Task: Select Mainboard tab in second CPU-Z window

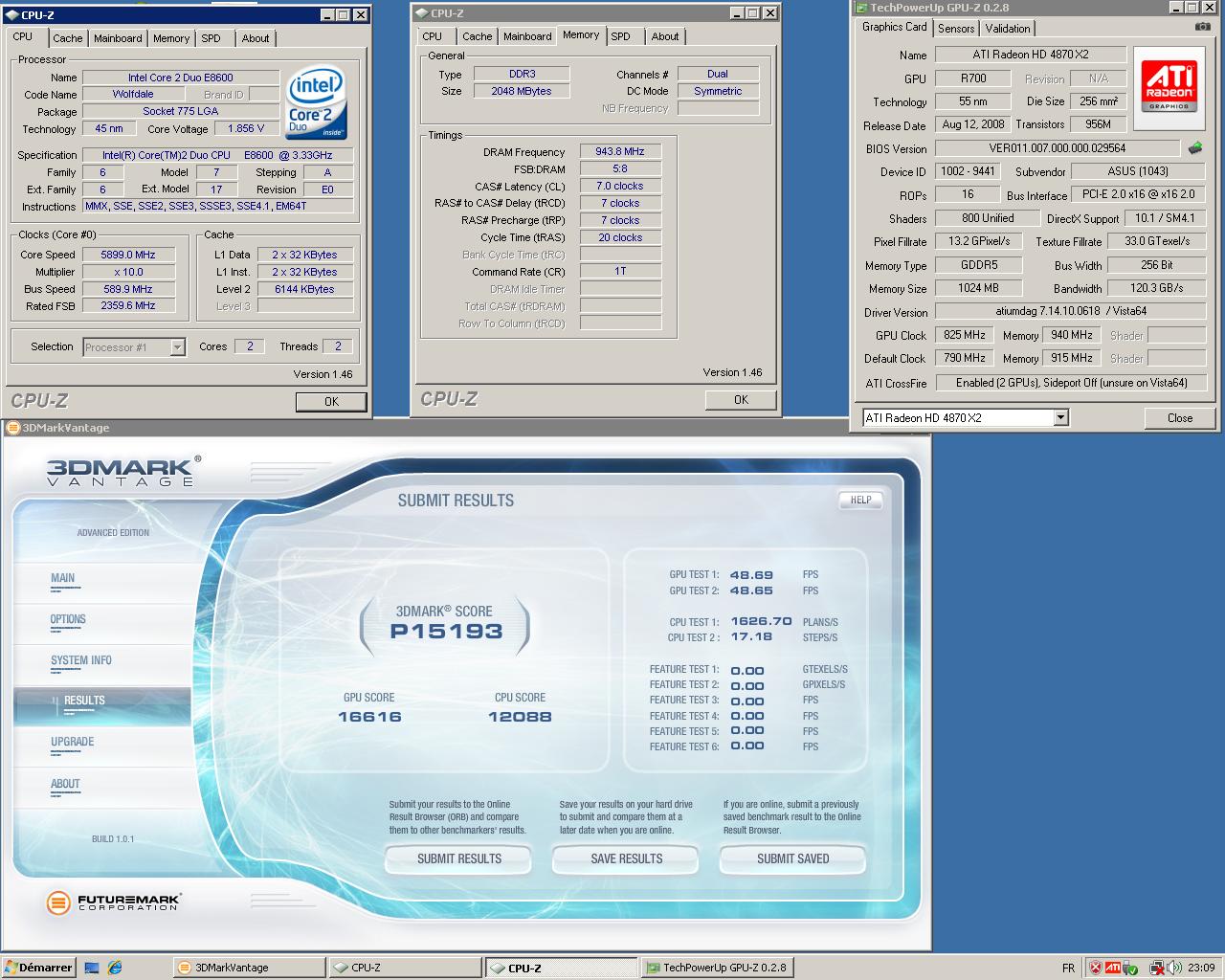Action: (x=527, y=36)
